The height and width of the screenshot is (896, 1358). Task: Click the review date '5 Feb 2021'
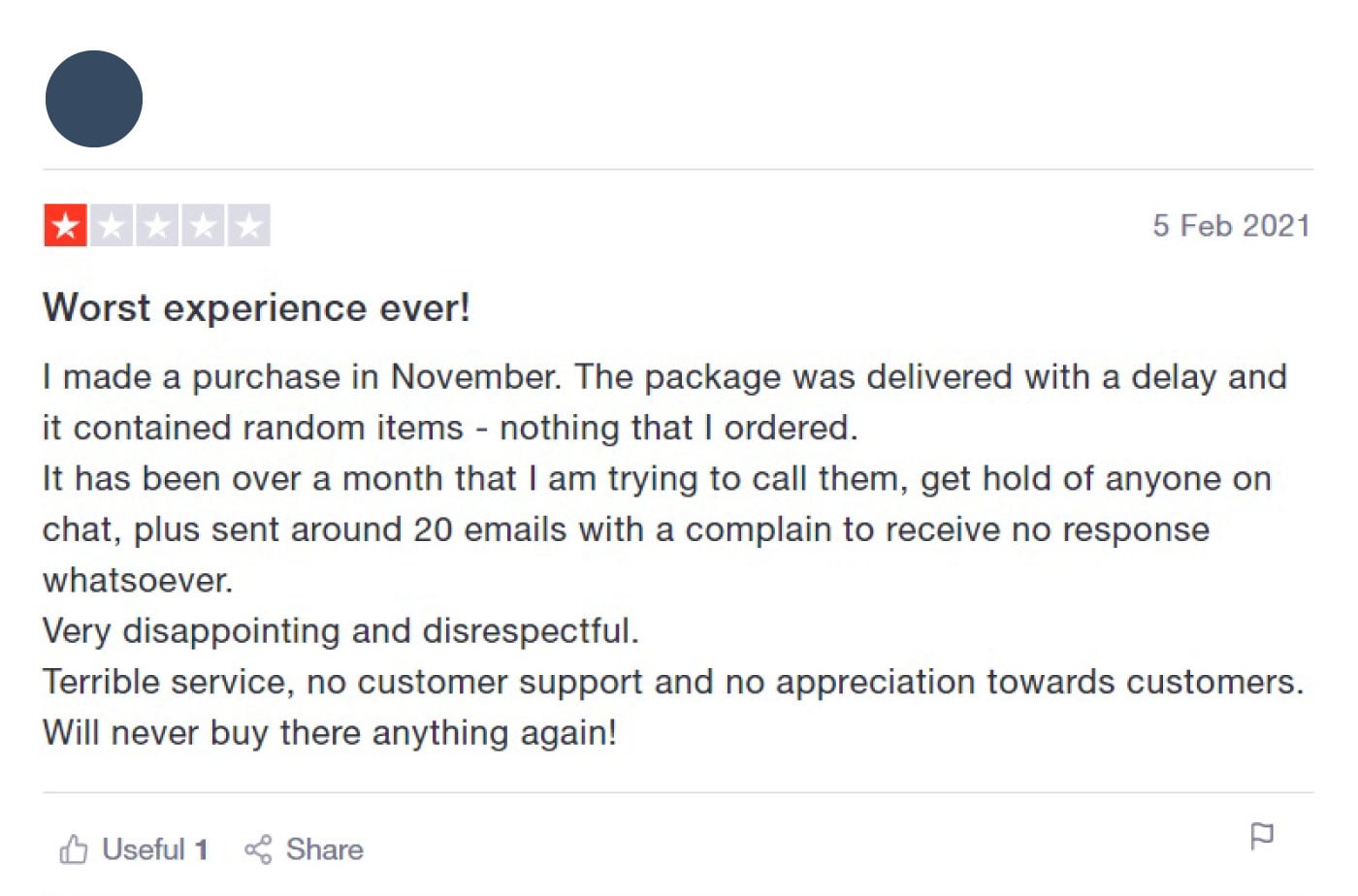(1233, 225)
